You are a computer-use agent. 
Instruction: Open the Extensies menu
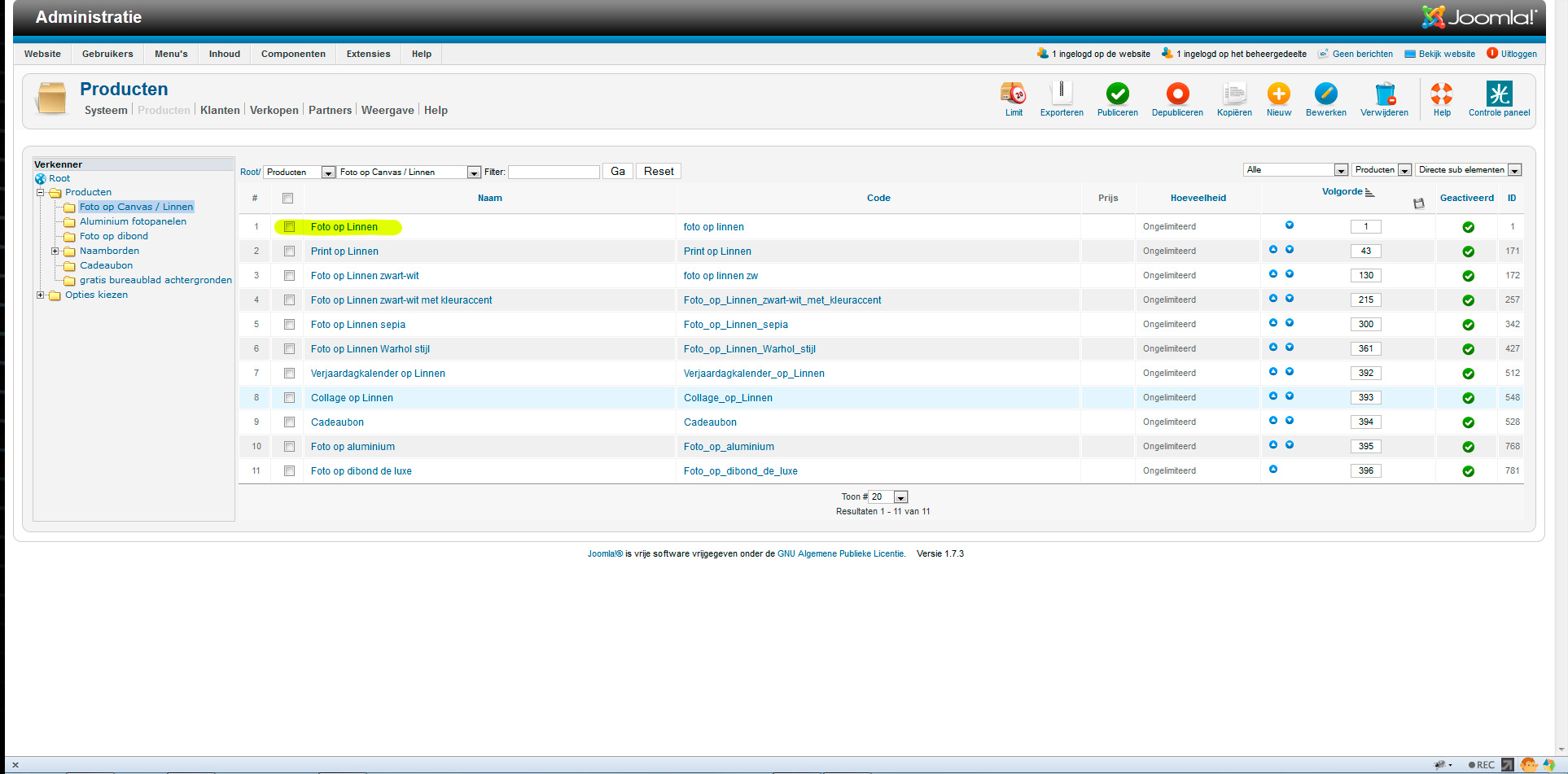368,55
